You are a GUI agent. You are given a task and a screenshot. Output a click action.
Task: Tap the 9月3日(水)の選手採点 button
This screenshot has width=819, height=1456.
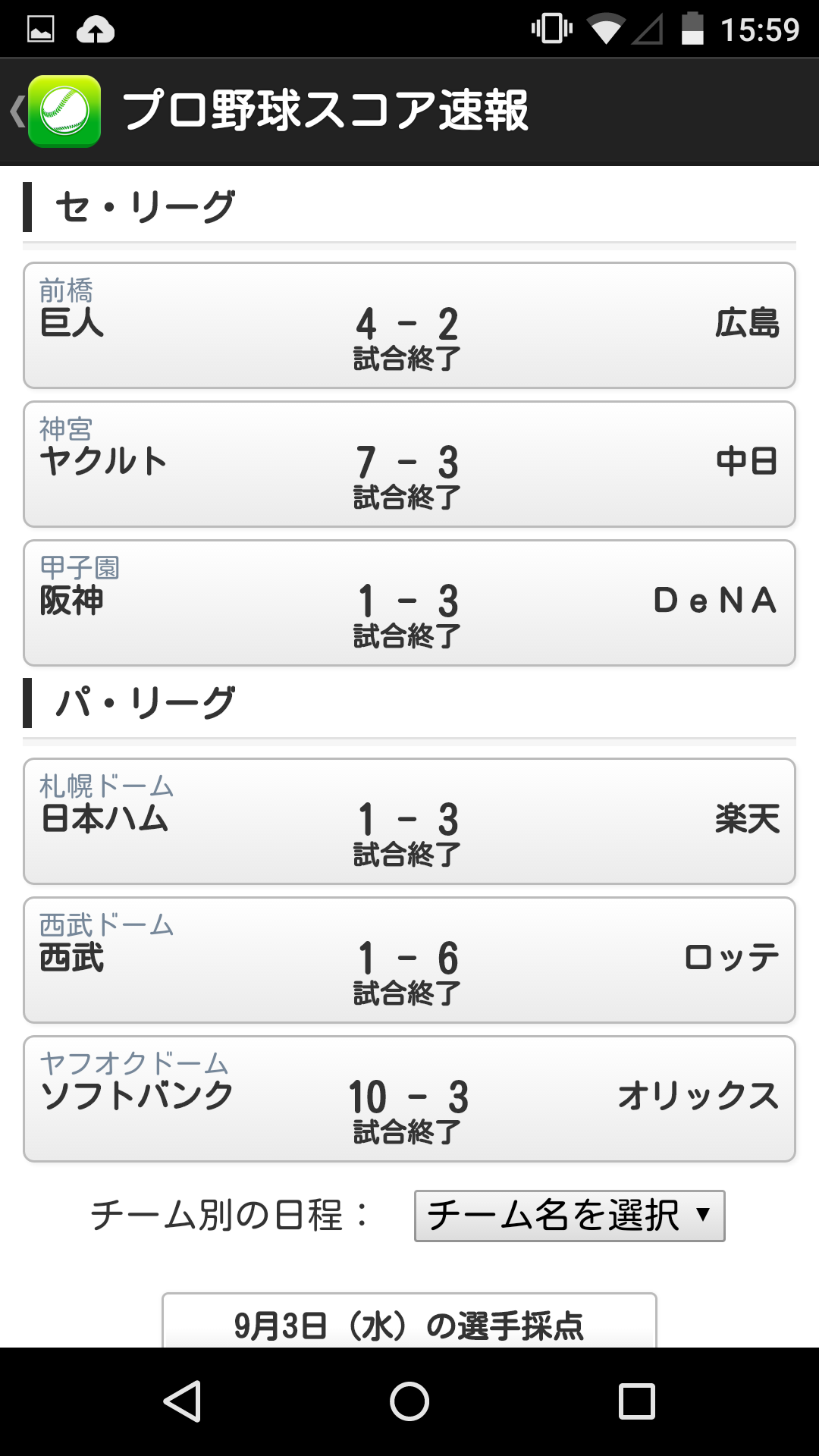[x=409, y=1323]
